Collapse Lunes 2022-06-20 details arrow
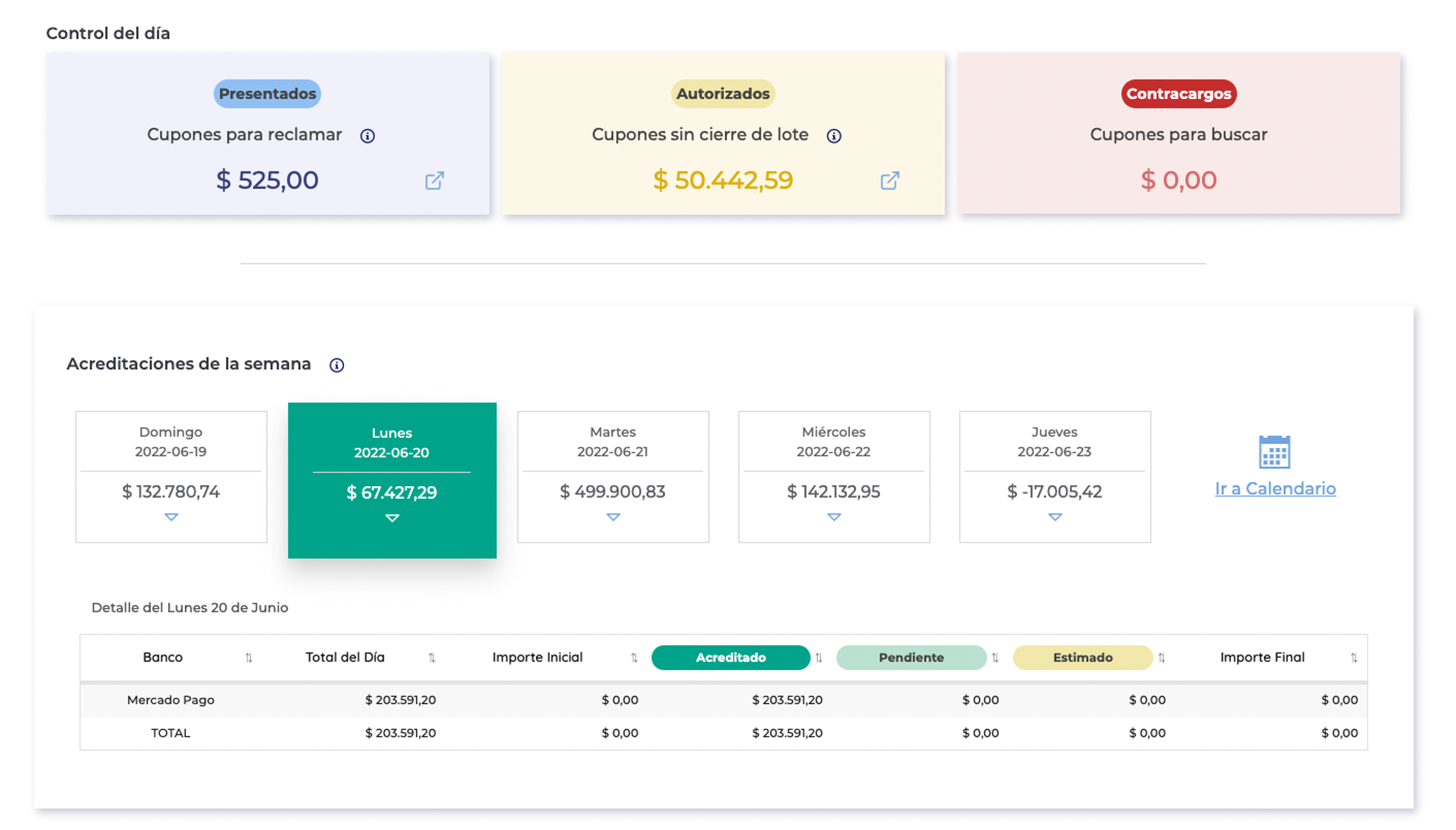The image size is (1456, 830). (x=392, y=518)
